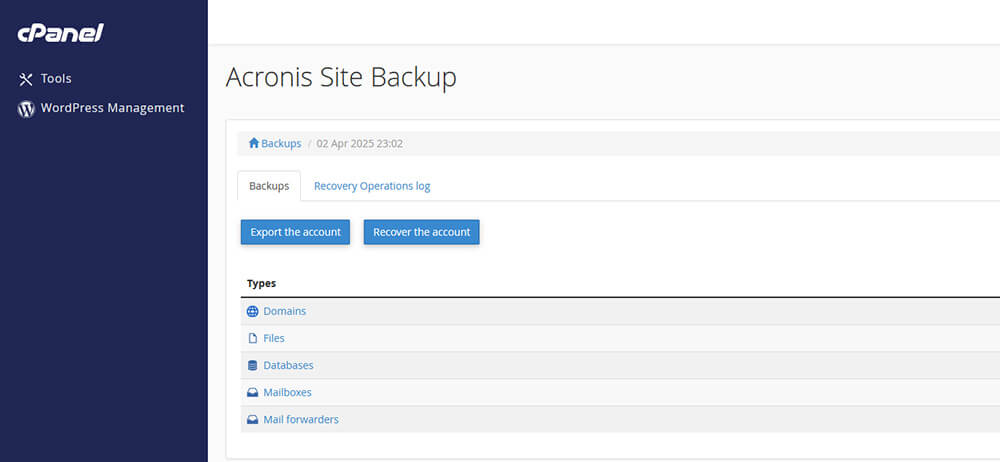The height and width of the screenshot is (462, 1000).
Task: Select the Backups tab
Action: click(x=269, y=186)
